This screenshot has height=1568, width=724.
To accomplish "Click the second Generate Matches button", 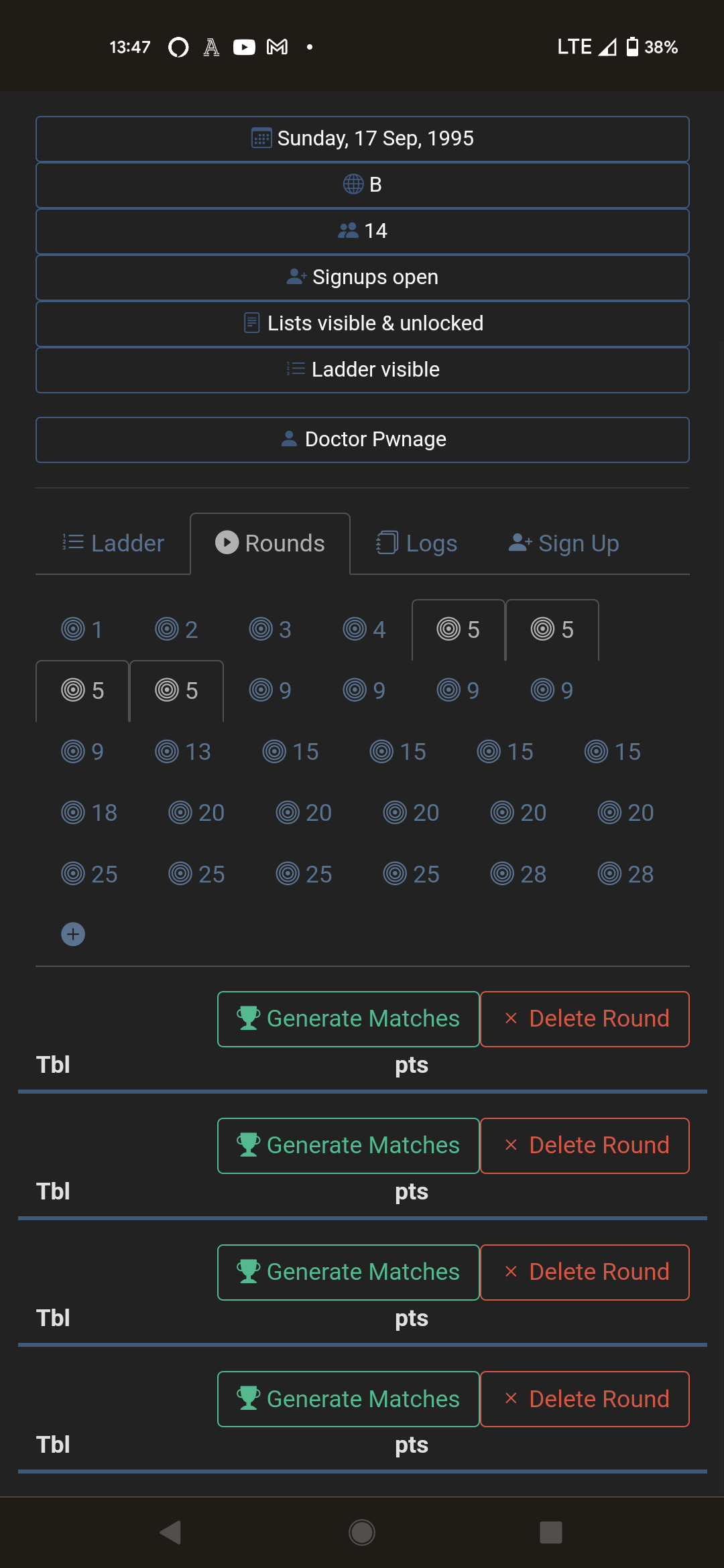I will coord(347,1145).
